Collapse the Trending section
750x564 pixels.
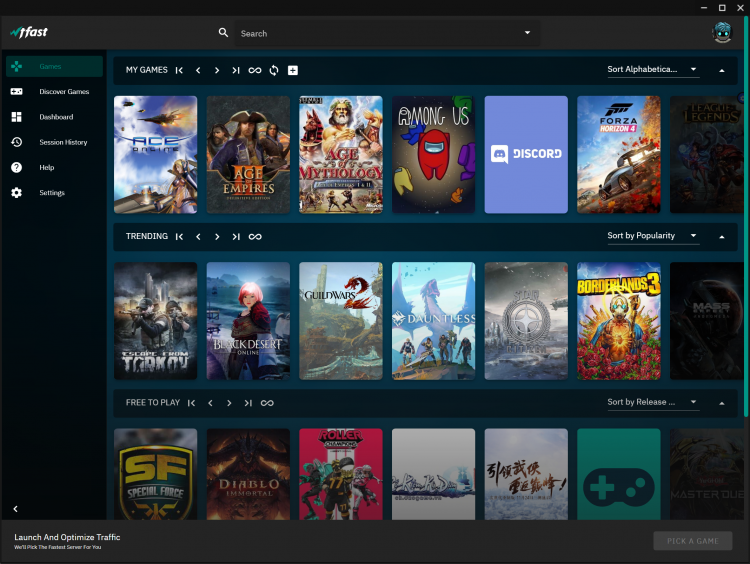coord(722,237)
